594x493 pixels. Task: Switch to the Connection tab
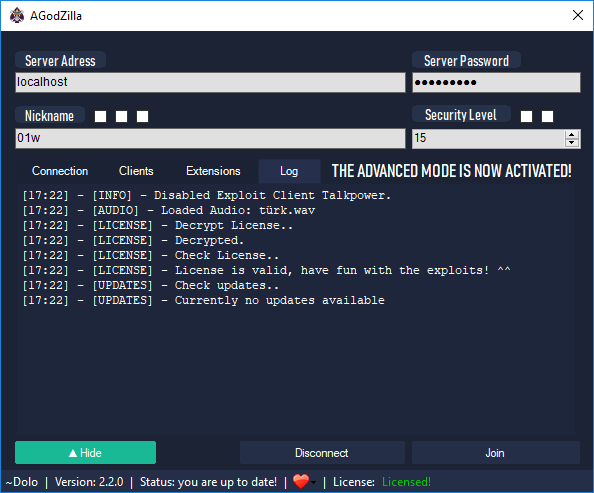coord(60,171)
